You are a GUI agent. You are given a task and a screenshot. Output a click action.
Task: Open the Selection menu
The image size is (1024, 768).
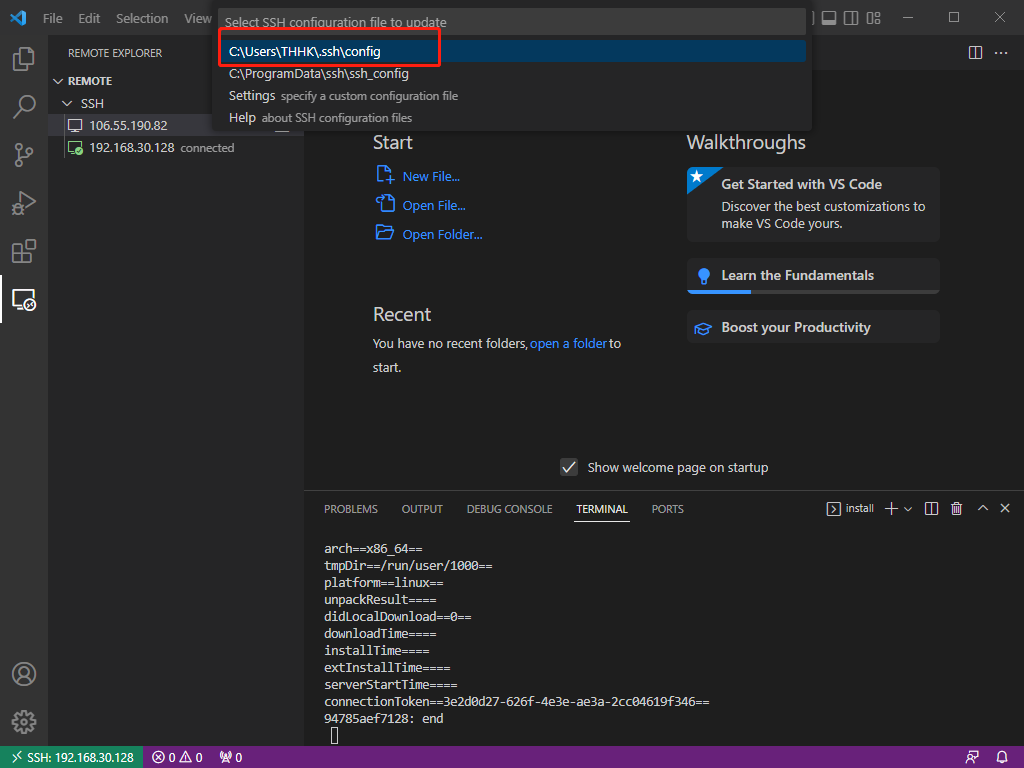pyautogui.click(x=142, y=18)
